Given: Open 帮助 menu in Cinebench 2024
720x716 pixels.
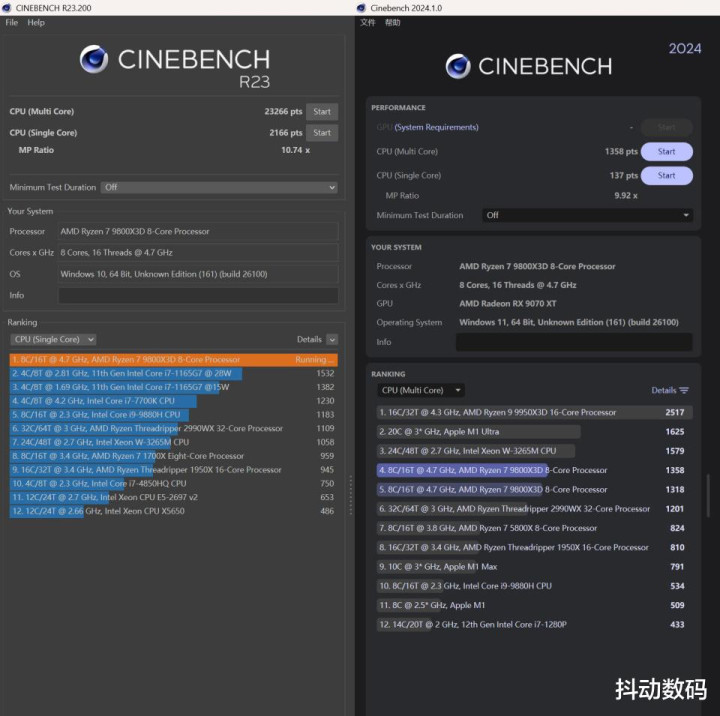Looking at the screenshot, I should tap(393, 23).
